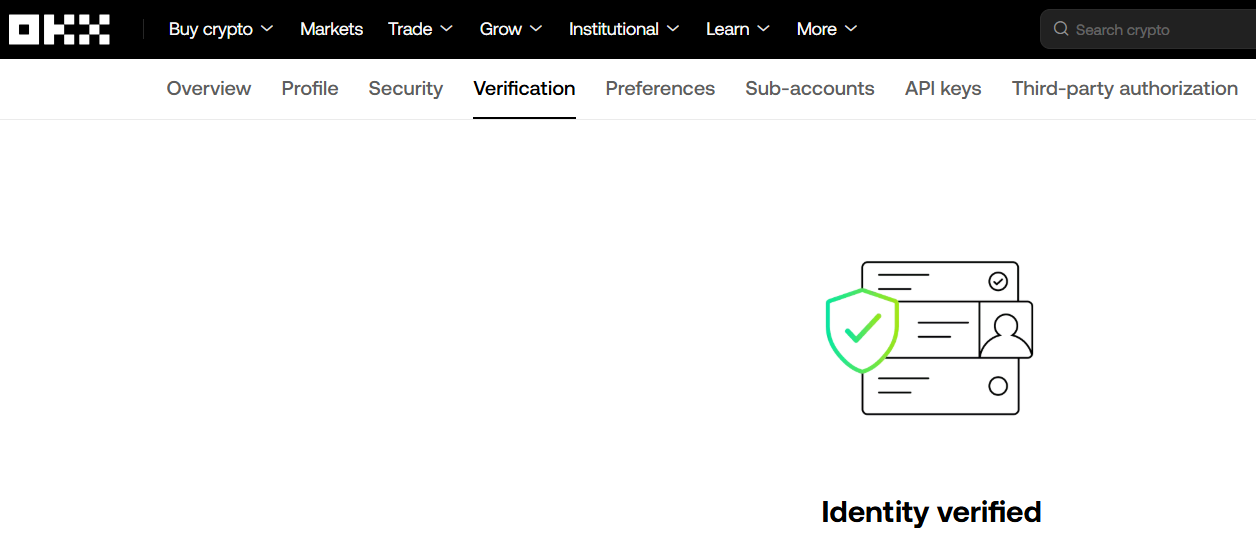Click the Identity verified heading
The height and width of the screenshot is (554, 1256).
point(931,512)
